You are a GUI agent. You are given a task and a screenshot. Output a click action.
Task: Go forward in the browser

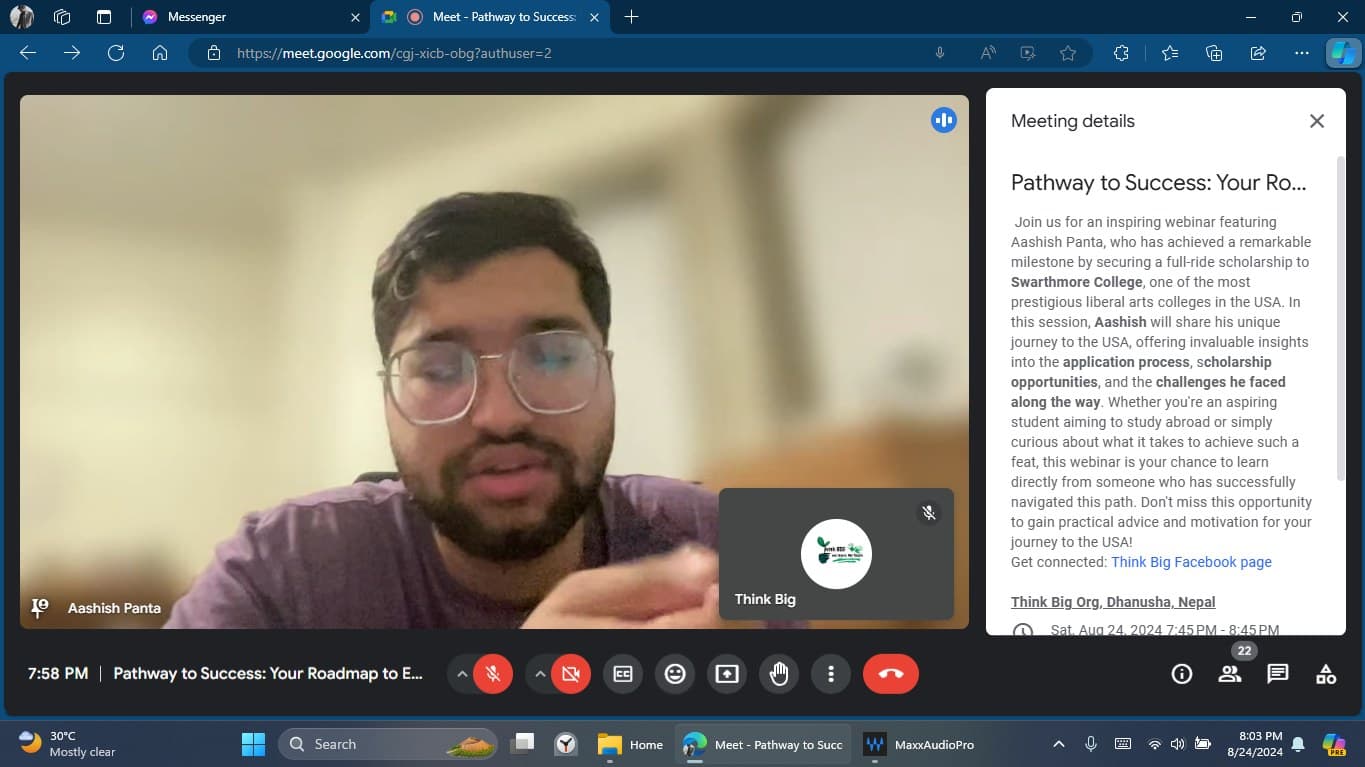coord(72,53)
